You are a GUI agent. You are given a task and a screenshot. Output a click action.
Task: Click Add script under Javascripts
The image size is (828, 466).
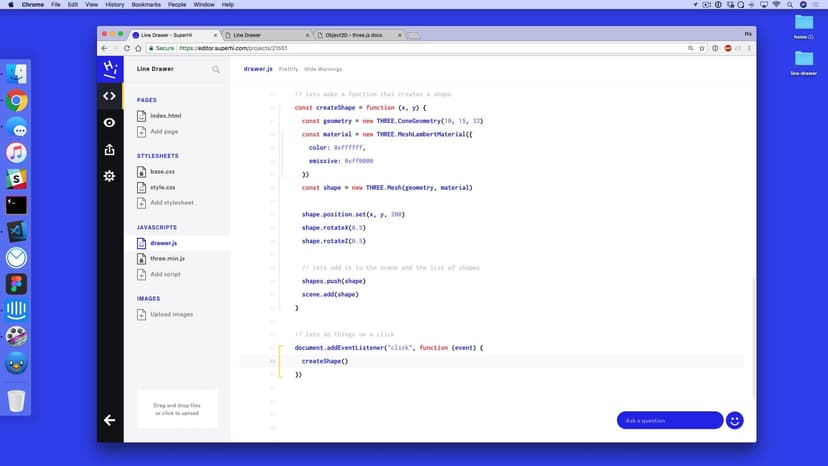165,274
